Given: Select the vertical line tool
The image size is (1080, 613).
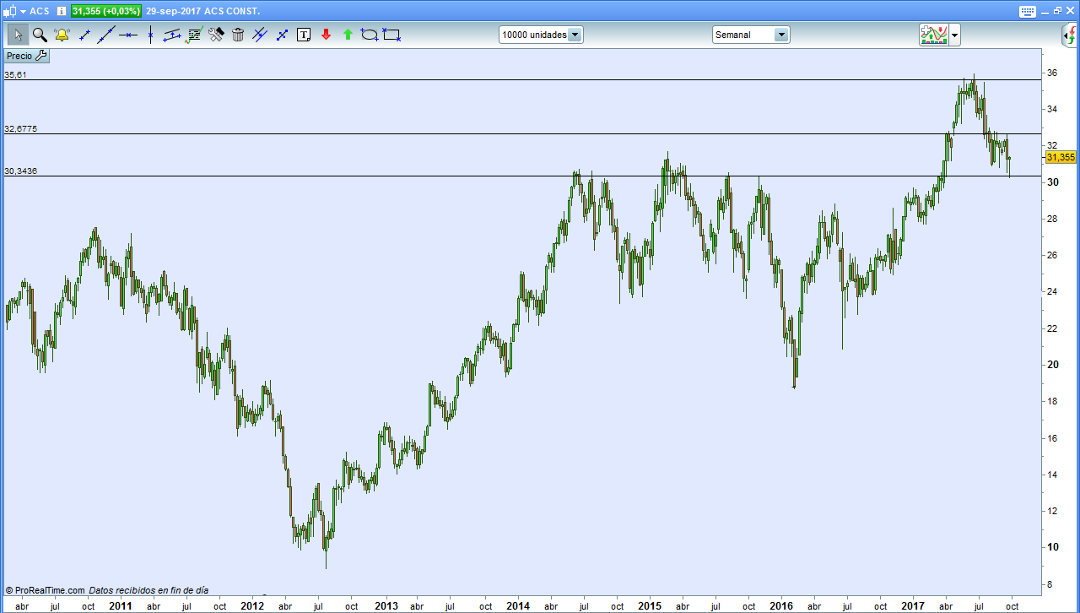Looking at the screenshot, I should pyautogui.click(x=150, y=34).
